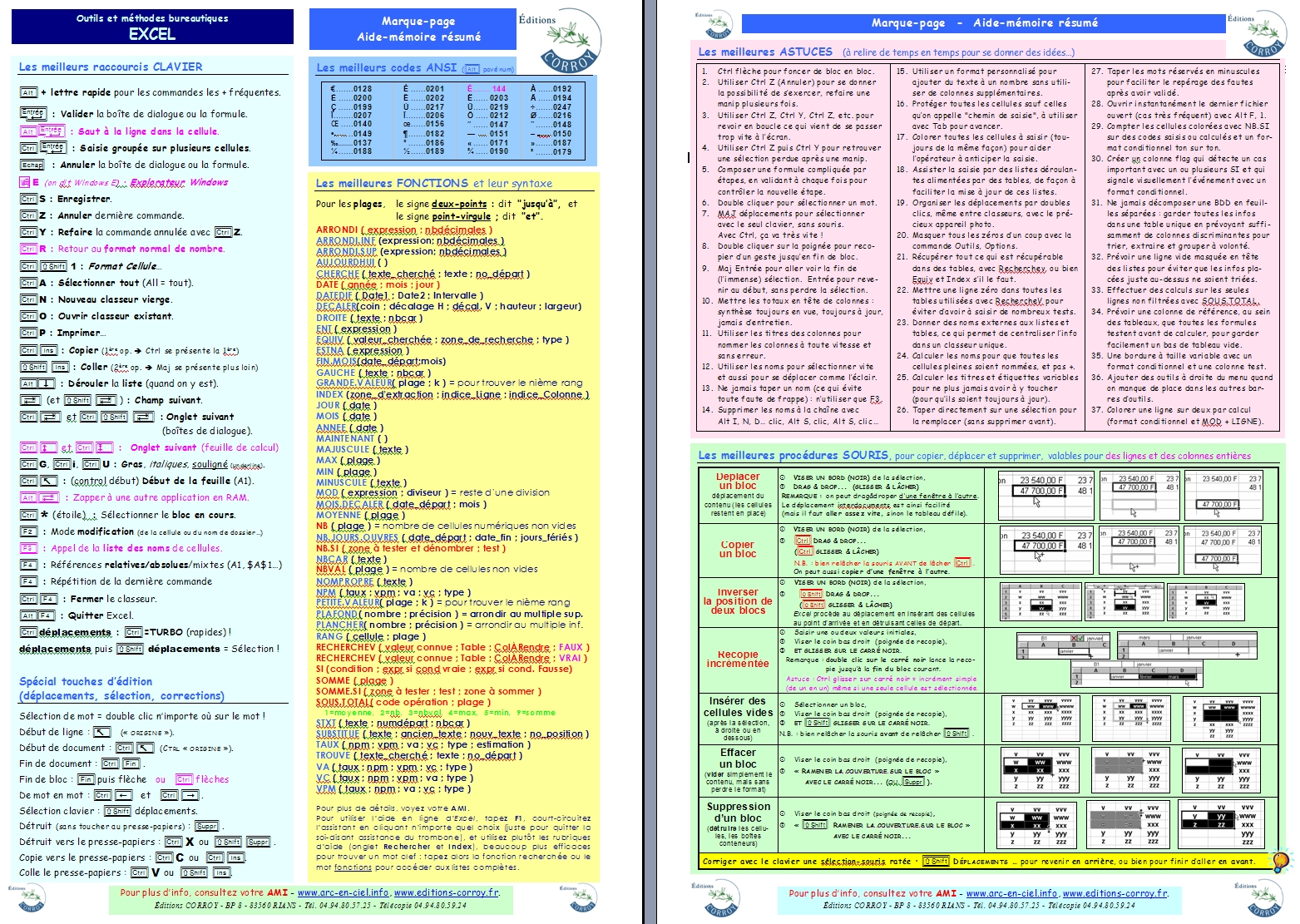Screen dimensions: 1300x924
Task: Click tip 37 'Colorer une ligne sur deux par calcul'
Action: point(1179,415)
